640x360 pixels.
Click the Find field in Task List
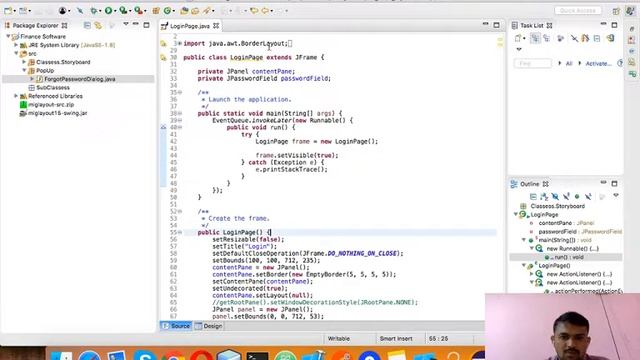click(x=533, y=63)
